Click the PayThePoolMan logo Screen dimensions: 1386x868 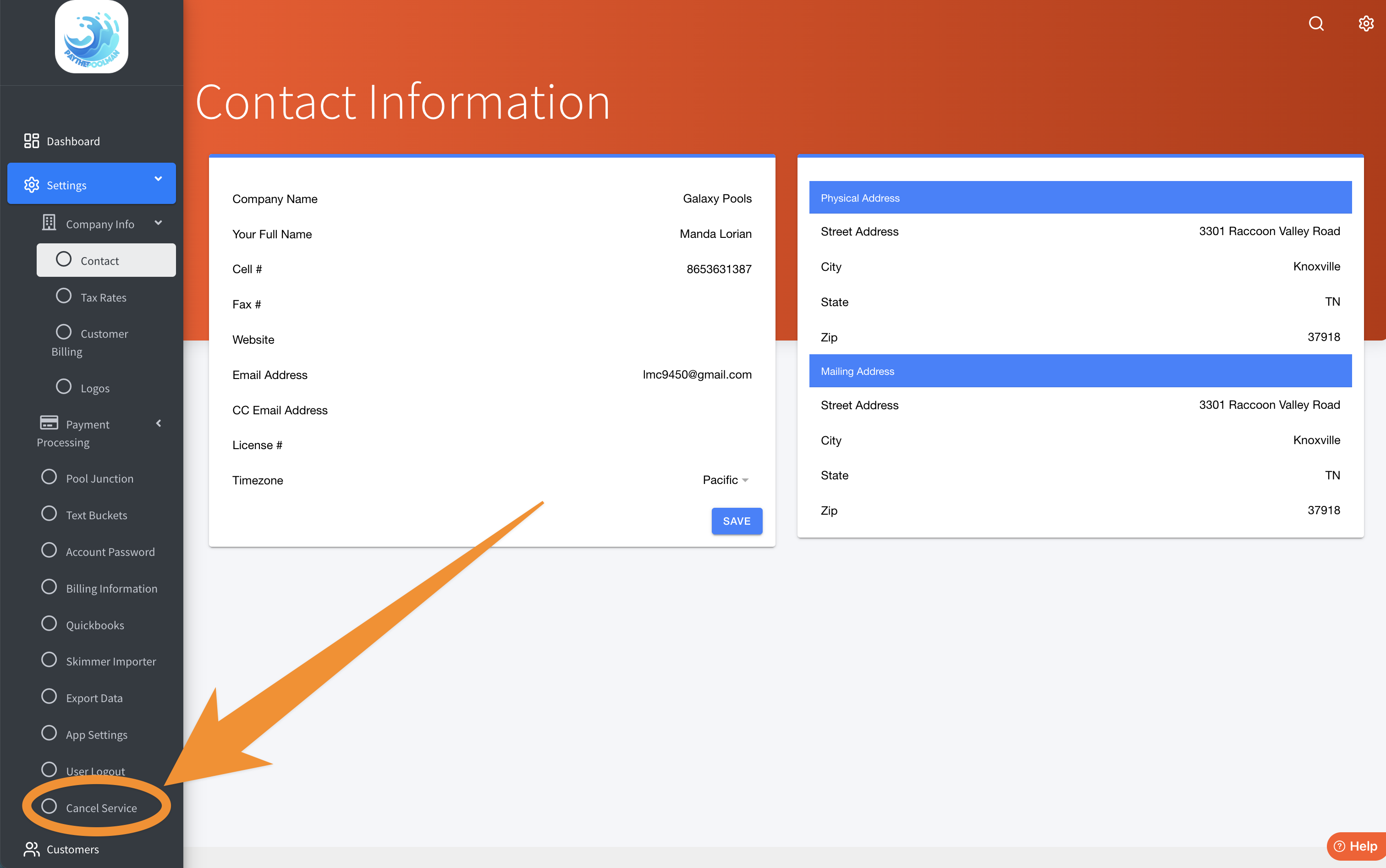91,37
